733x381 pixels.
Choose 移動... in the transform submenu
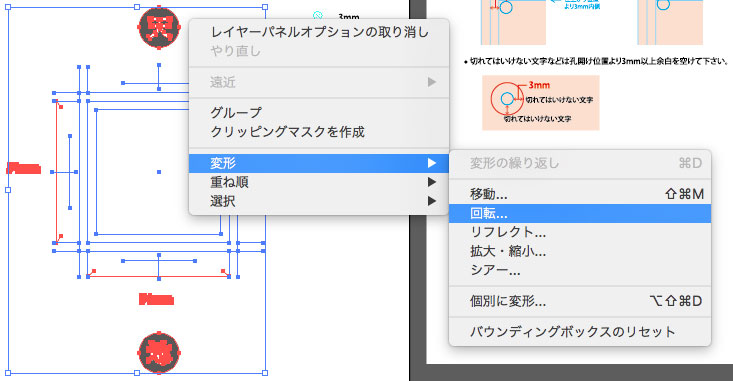coord(580,194)
